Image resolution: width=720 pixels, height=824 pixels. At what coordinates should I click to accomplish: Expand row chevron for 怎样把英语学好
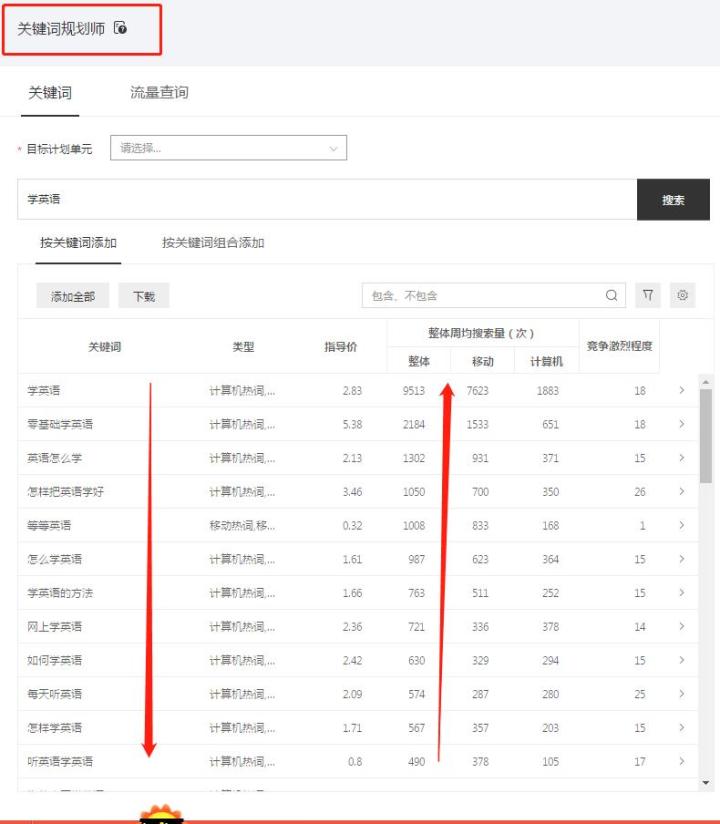point(682,491)
